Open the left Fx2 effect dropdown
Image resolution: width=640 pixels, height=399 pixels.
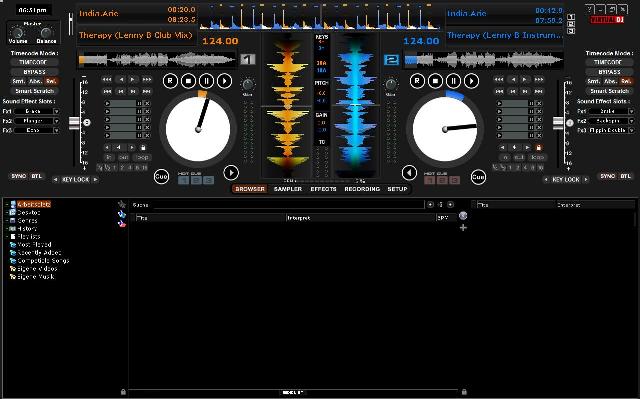point(56,121)
